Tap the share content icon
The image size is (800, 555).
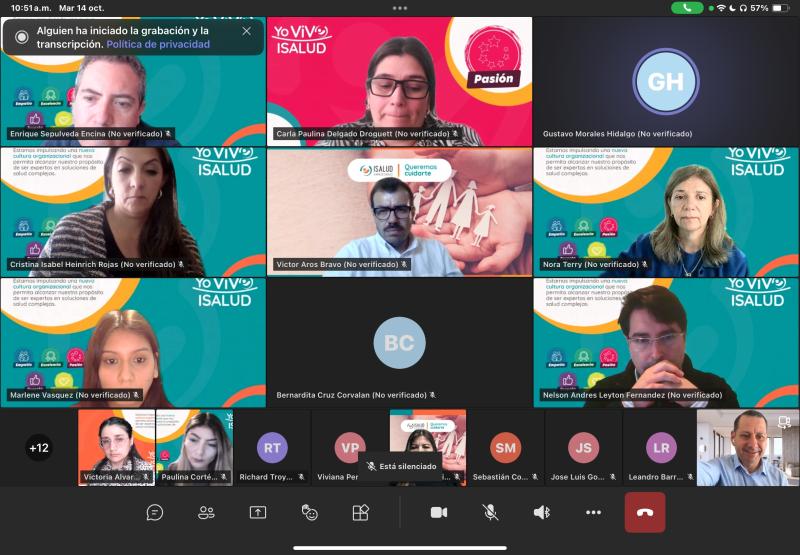click(x=258, y=513)
